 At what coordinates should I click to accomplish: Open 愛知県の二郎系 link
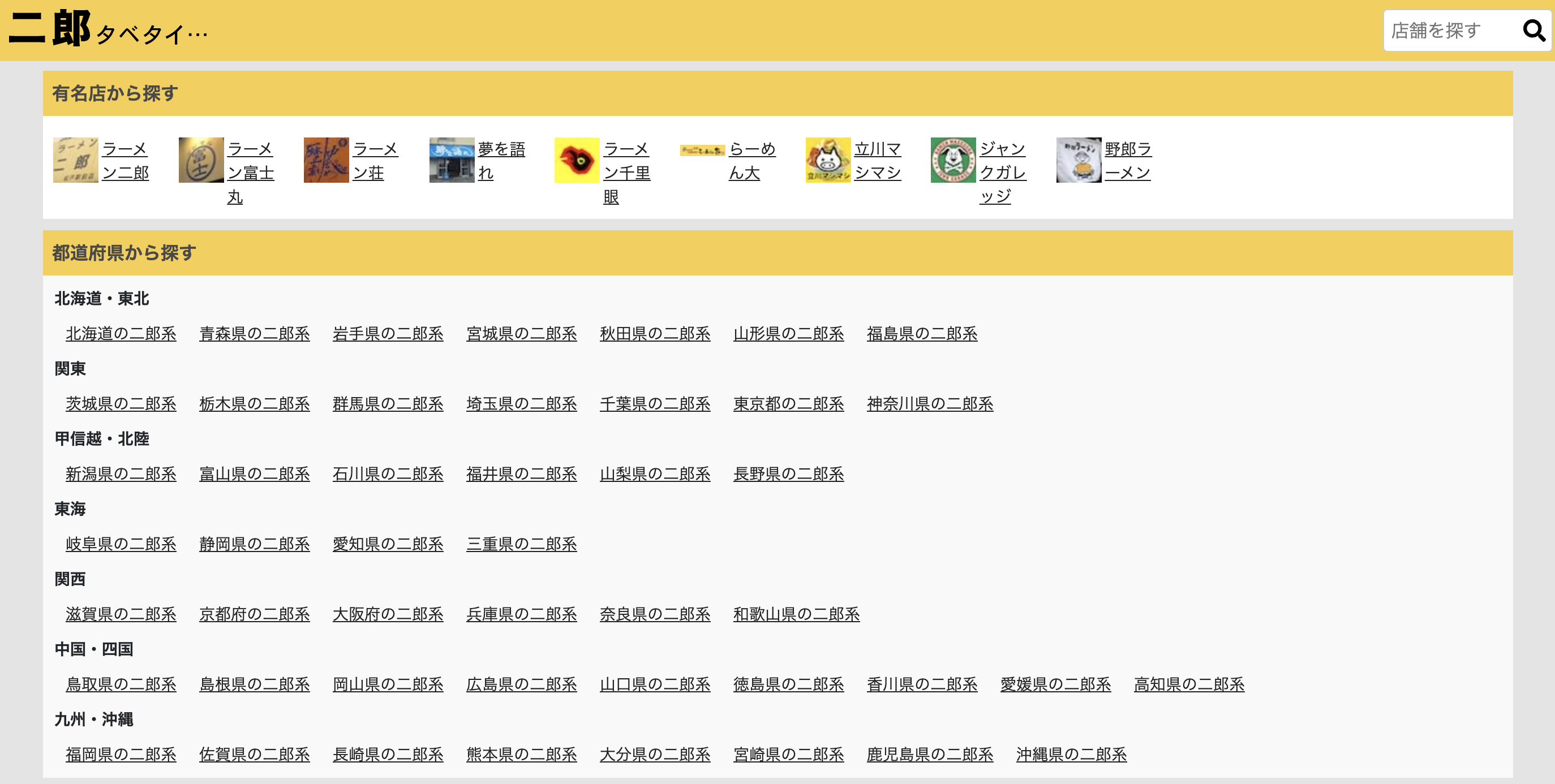click(388, 544)
